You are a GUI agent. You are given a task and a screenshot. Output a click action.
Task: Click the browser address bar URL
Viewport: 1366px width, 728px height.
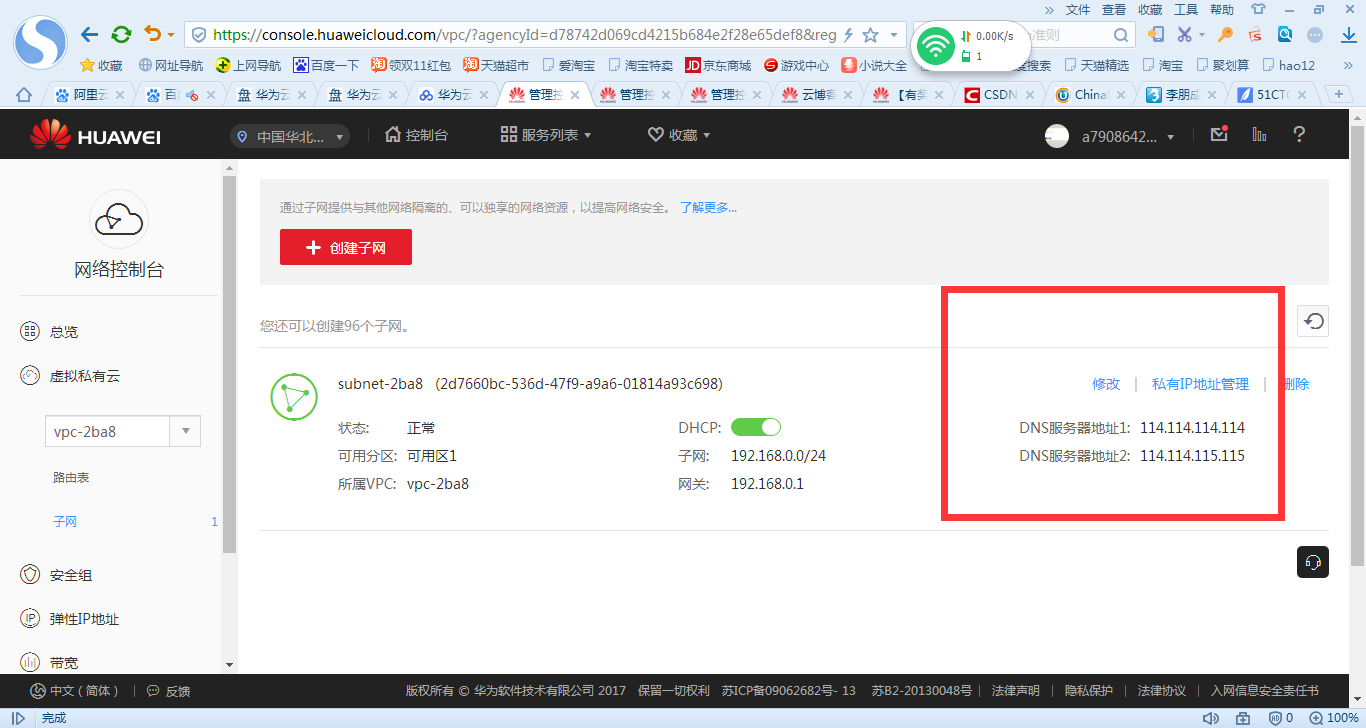524,35
